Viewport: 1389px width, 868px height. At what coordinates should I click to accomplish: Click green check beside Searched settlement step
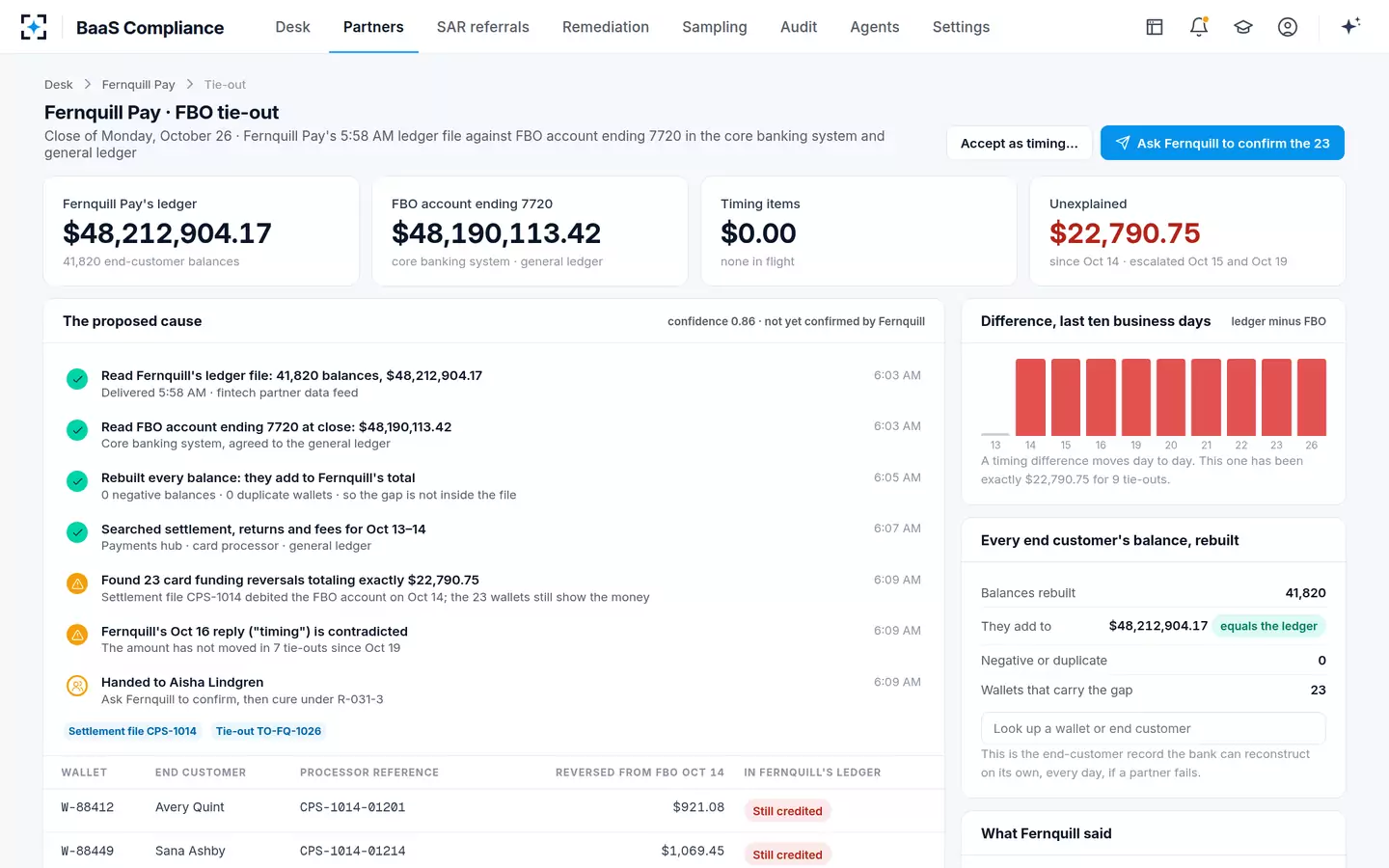[77, 532]
